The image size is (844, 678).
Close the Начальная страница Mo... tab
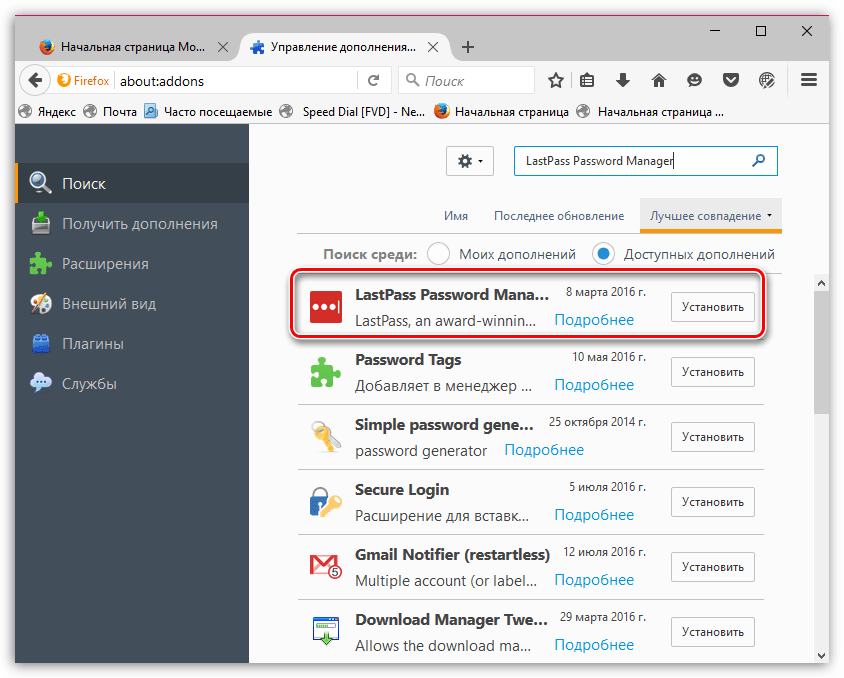coord(223,47)
